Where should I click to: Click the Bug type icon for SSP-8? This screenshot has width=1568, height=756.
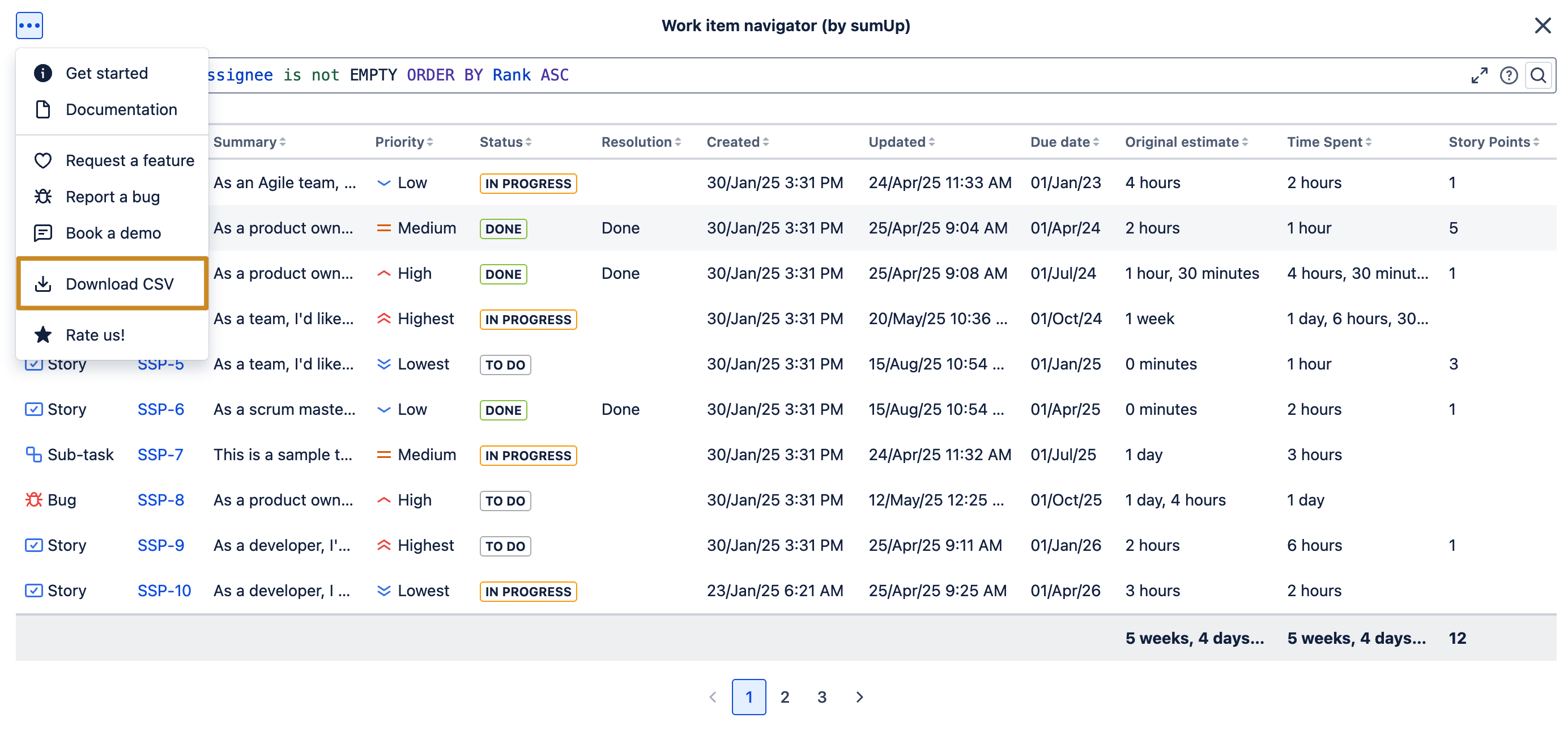click(x=33, y=500)
